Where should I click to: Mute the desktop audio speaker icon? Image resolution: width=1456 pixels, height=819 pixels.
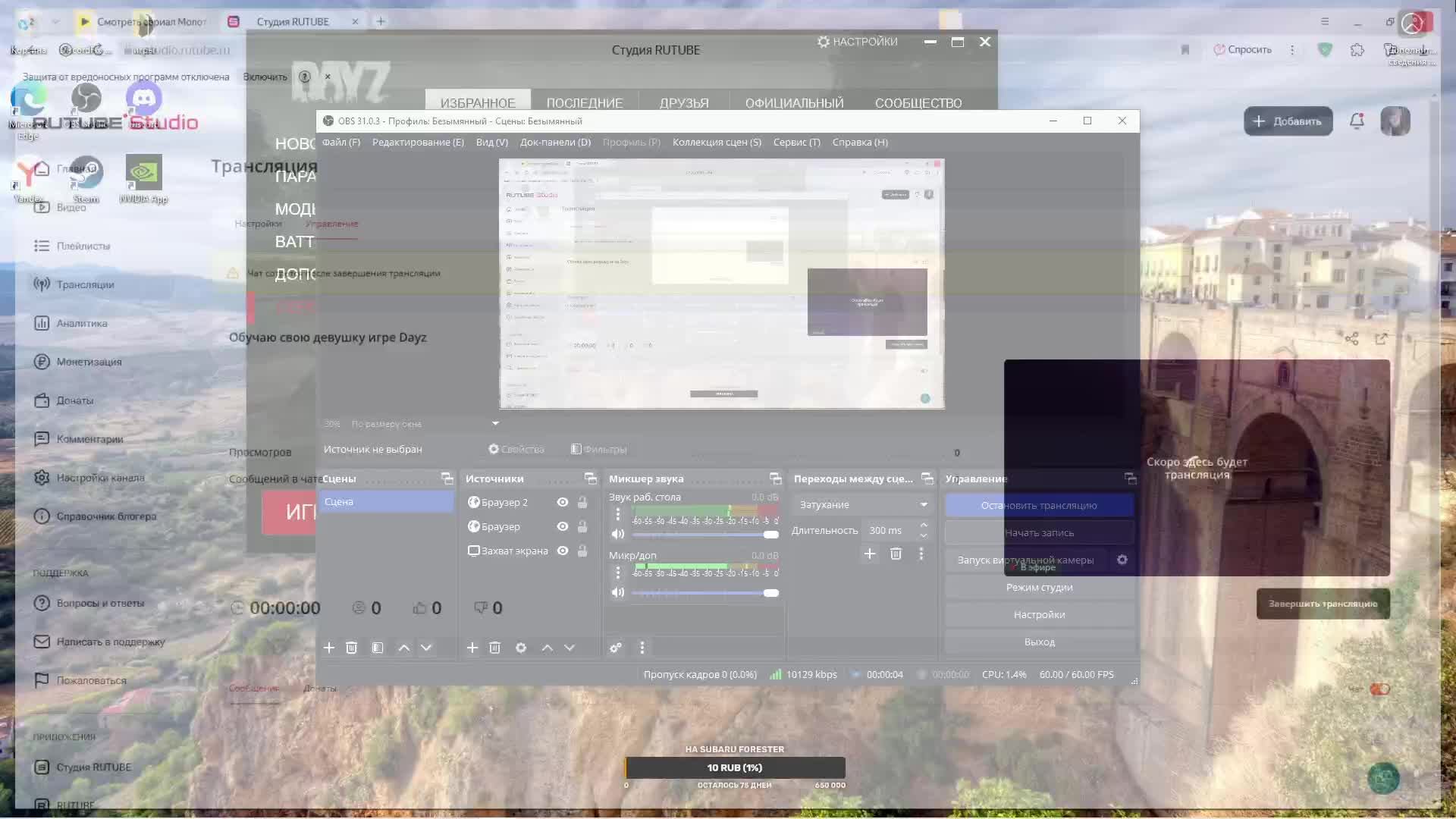(617, 534)
